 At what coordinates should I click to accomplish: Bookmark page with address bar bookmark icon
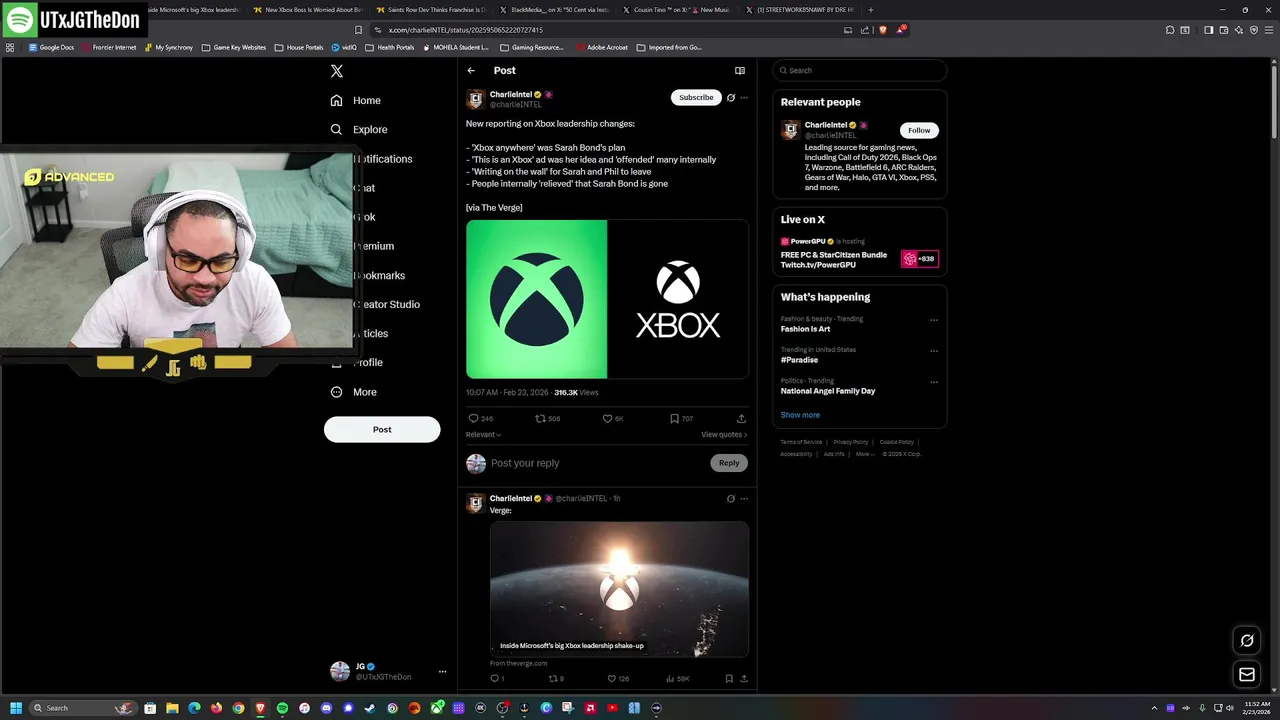tap(358, 30)
